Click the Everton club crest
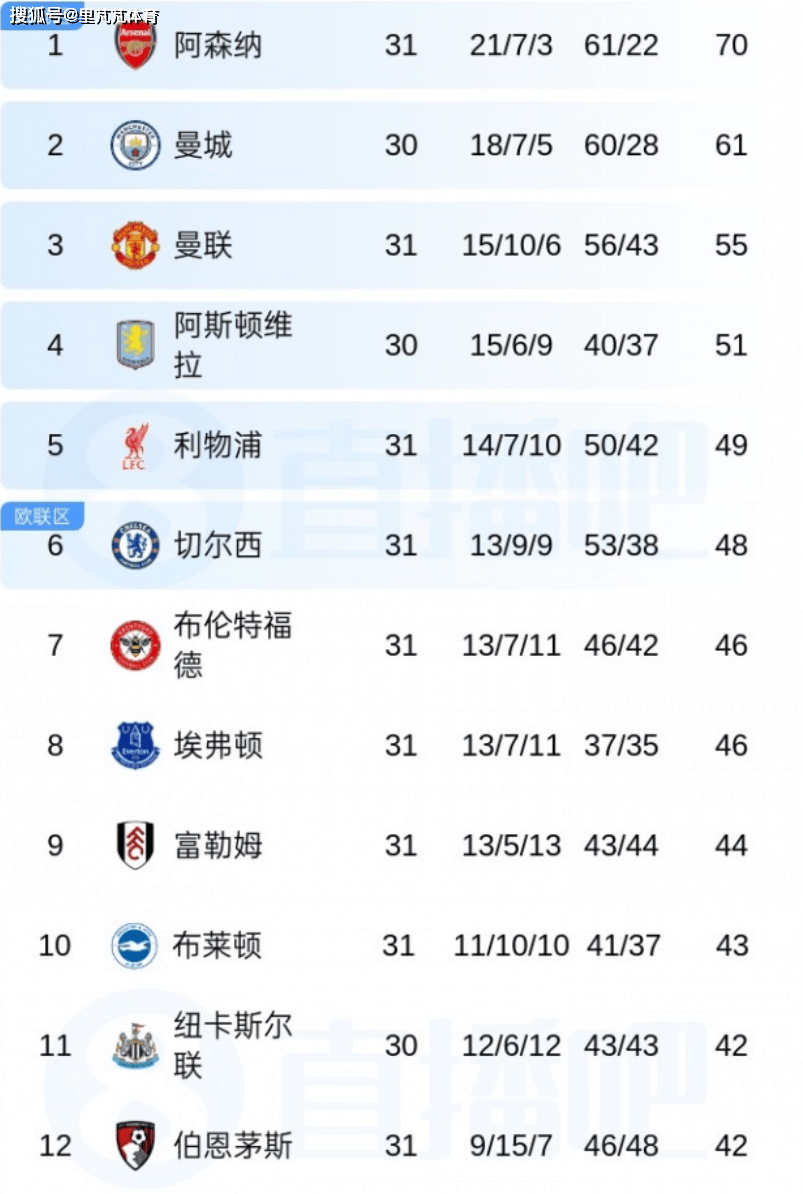This screenshot has width=803, height=1194. (x=135, y=745)
